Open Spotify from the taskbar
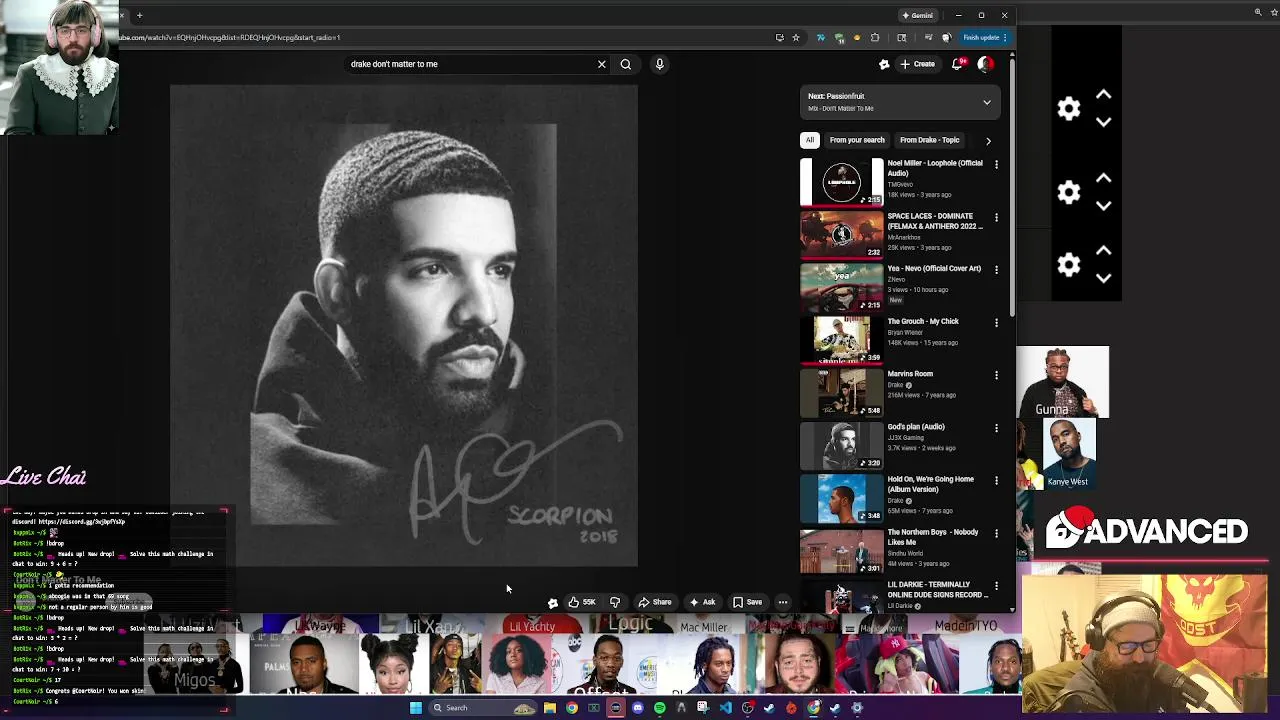Screen dimensions: 1280x720 (x=660, y=708)
